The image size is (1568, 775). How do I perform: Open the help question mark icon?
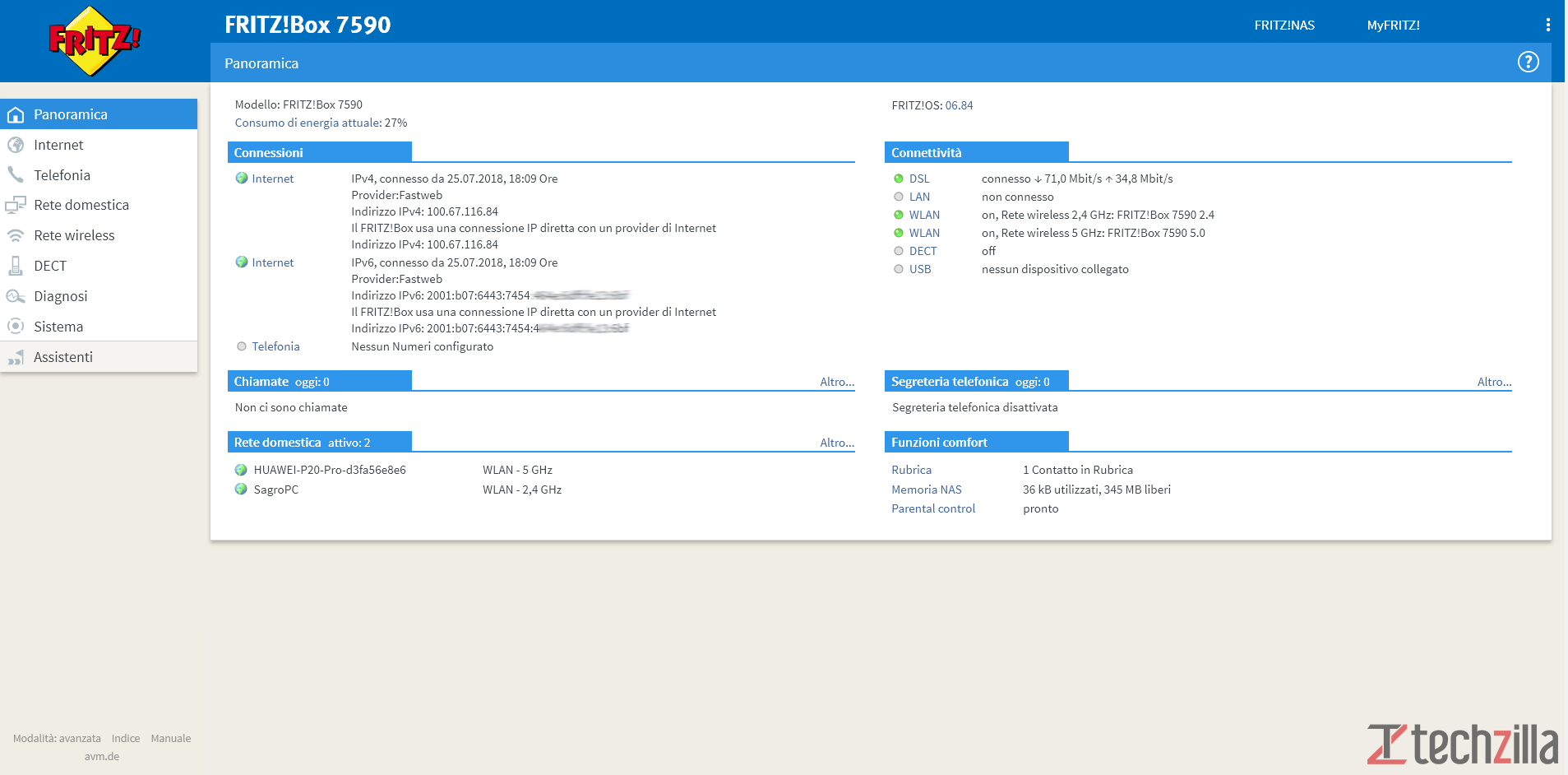pyautogui.click(x=1528, y=62)
